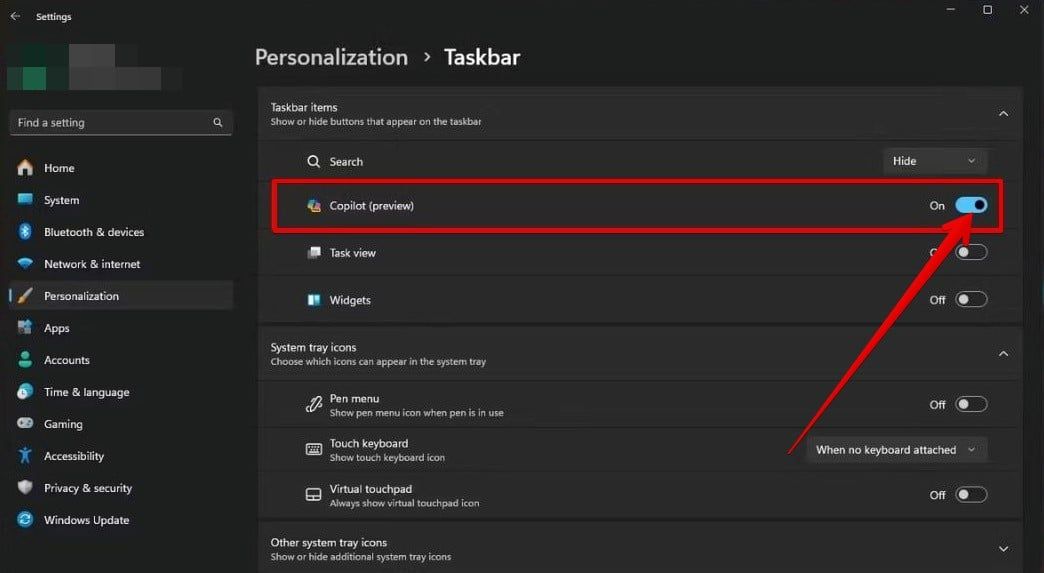Open Touch keyboard 'When no keyboard attached' dropdown

click(896, 450)
